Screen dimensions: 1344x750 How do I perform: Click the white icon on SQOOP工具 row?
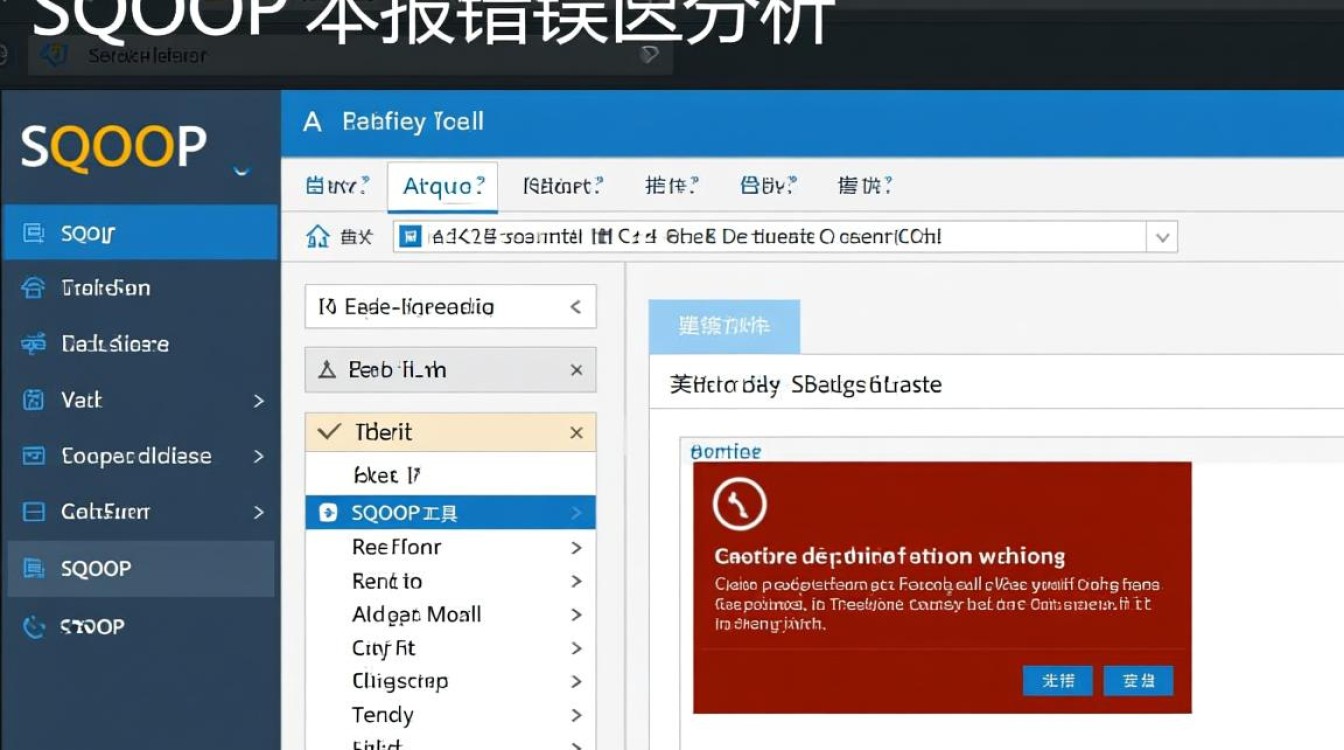(x=327, y=513)
